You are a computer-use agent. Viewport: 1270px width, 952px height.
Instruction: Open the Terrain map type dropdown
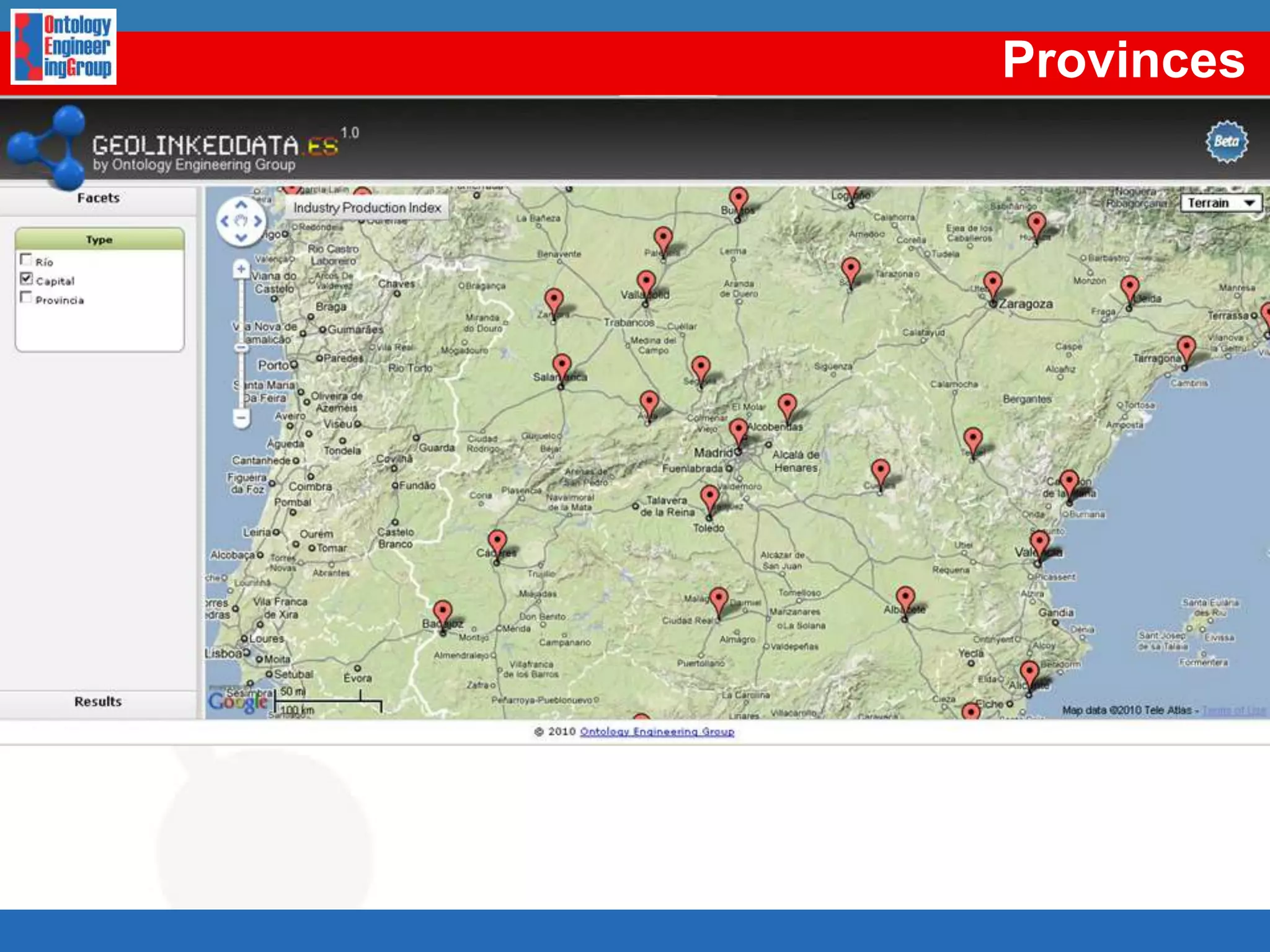click(1221, 203)
